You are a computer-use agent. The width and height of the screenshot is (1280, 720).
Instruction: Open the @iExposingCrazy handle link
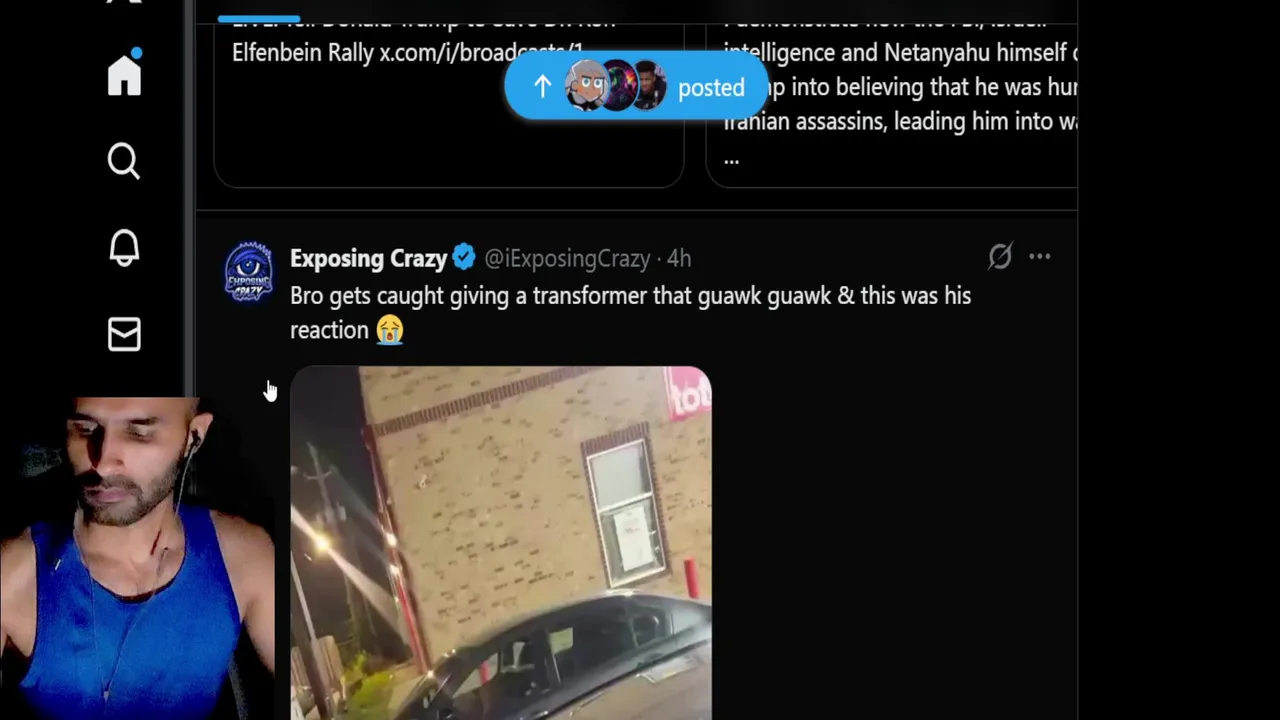point(567,258)
